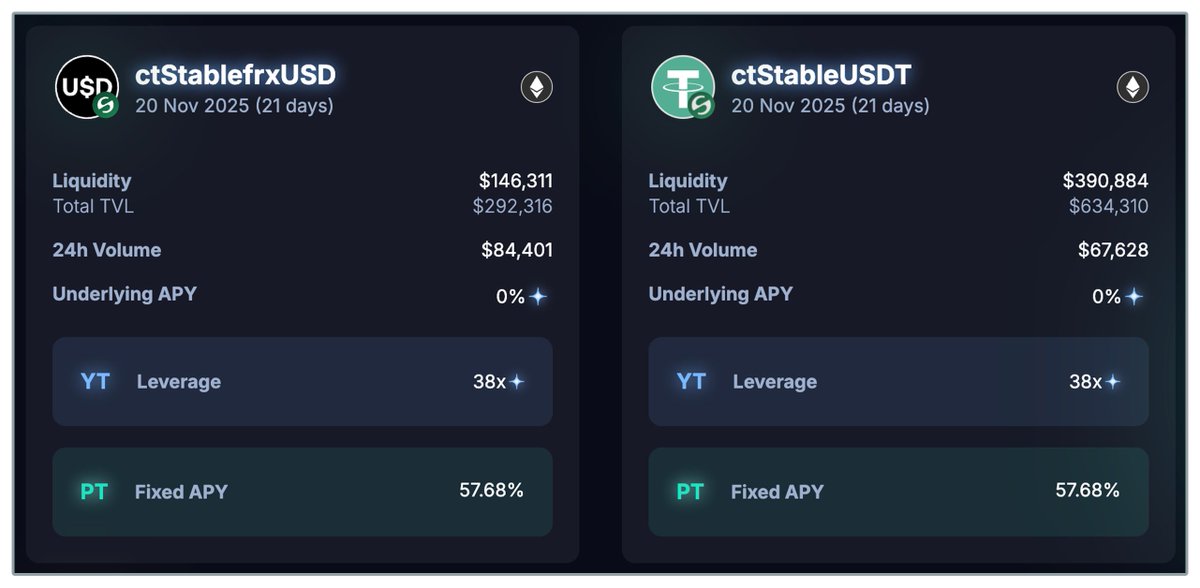Open the ctStablefrxUSD market title

[235, 75]
